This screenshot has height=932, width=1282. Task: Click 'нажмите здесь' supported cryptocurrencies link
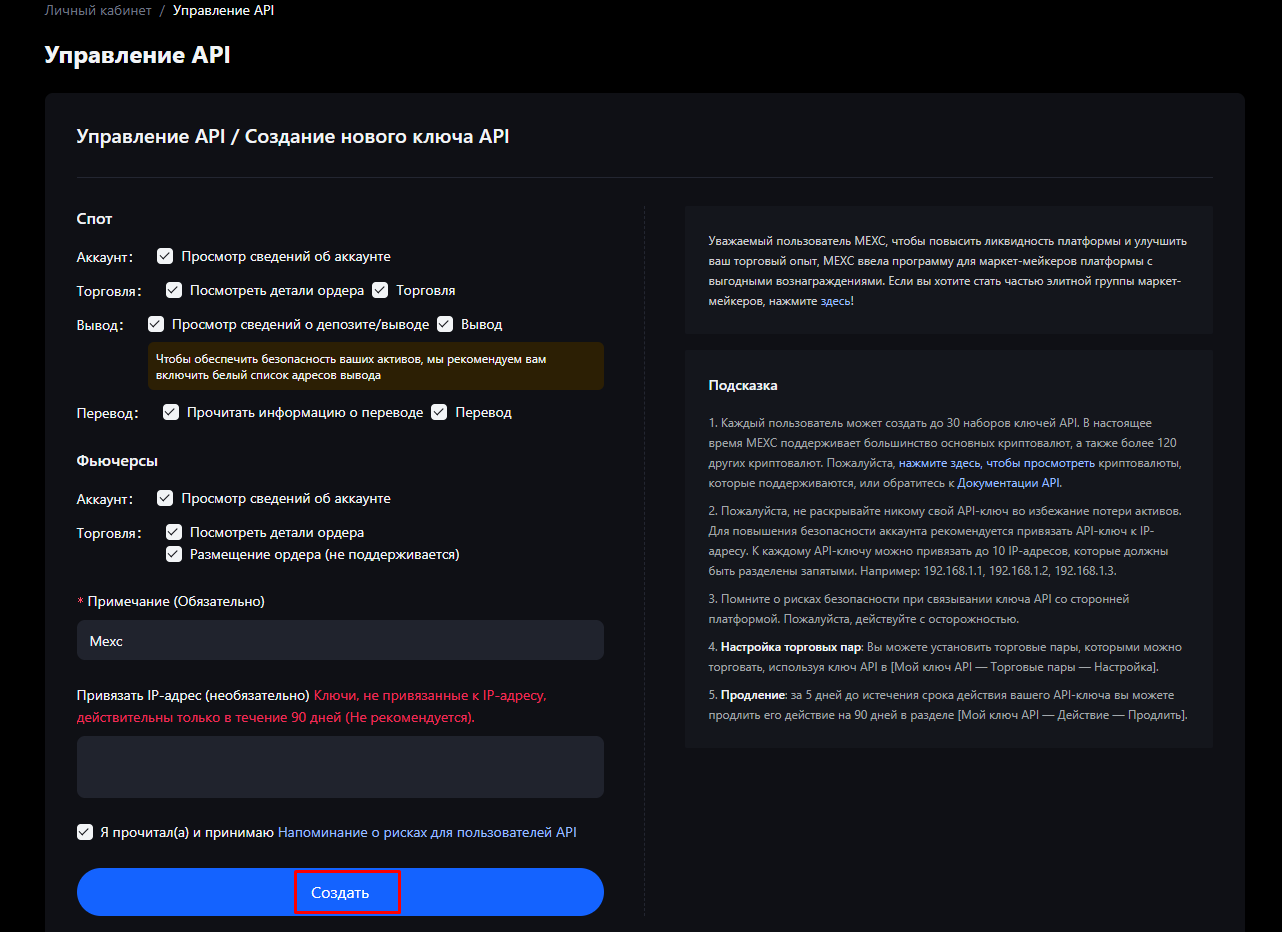[940, 463]
